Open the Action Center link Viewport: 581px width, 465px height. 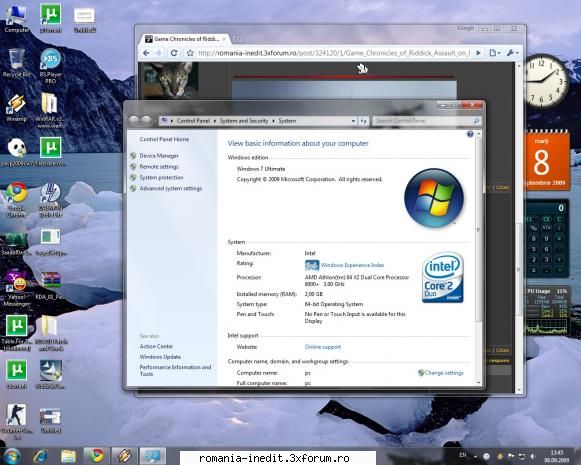[x=156, y=346]
